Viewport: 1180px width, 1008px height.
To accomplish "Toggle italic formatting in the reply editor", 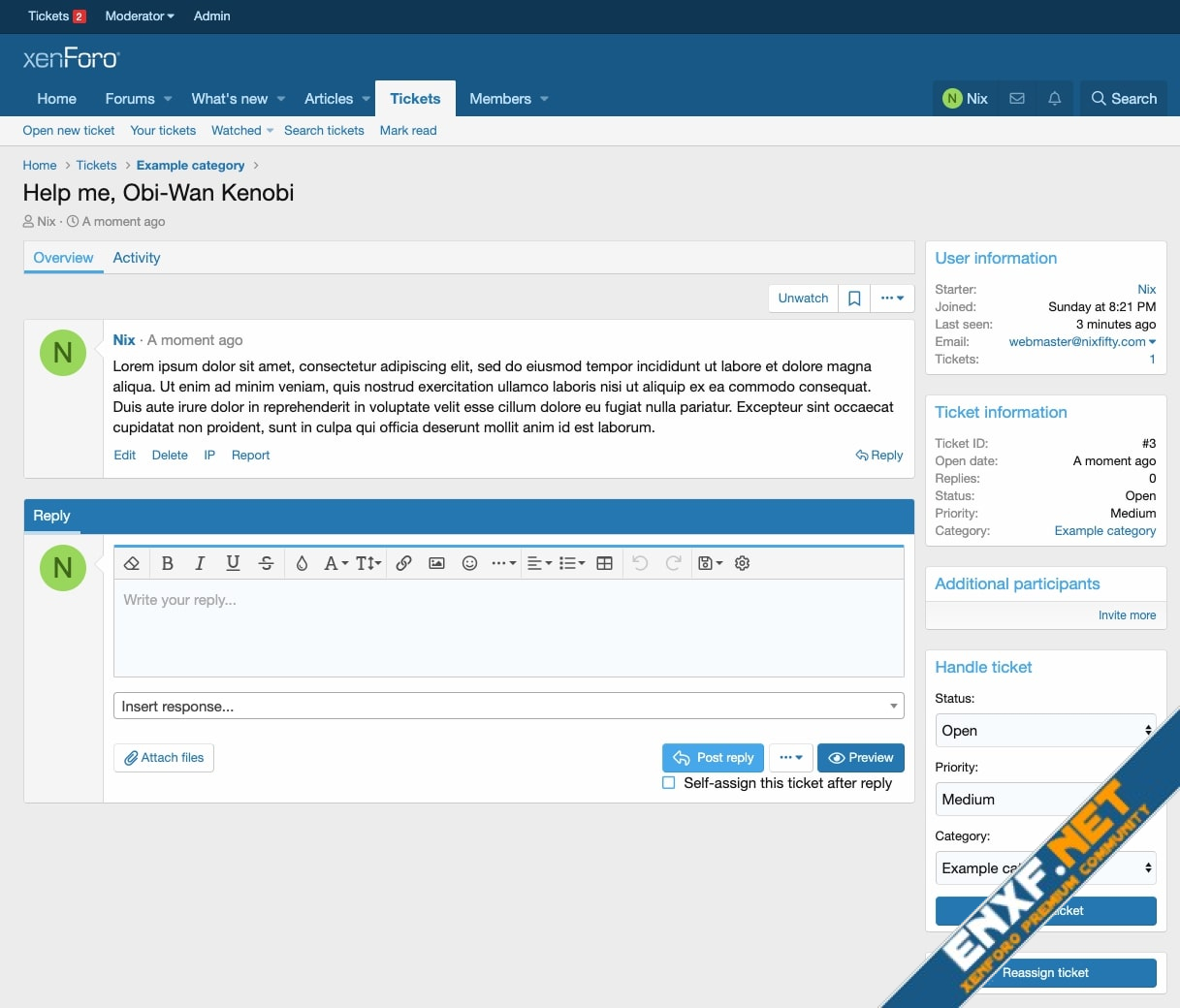I will [x=200, y=563].
